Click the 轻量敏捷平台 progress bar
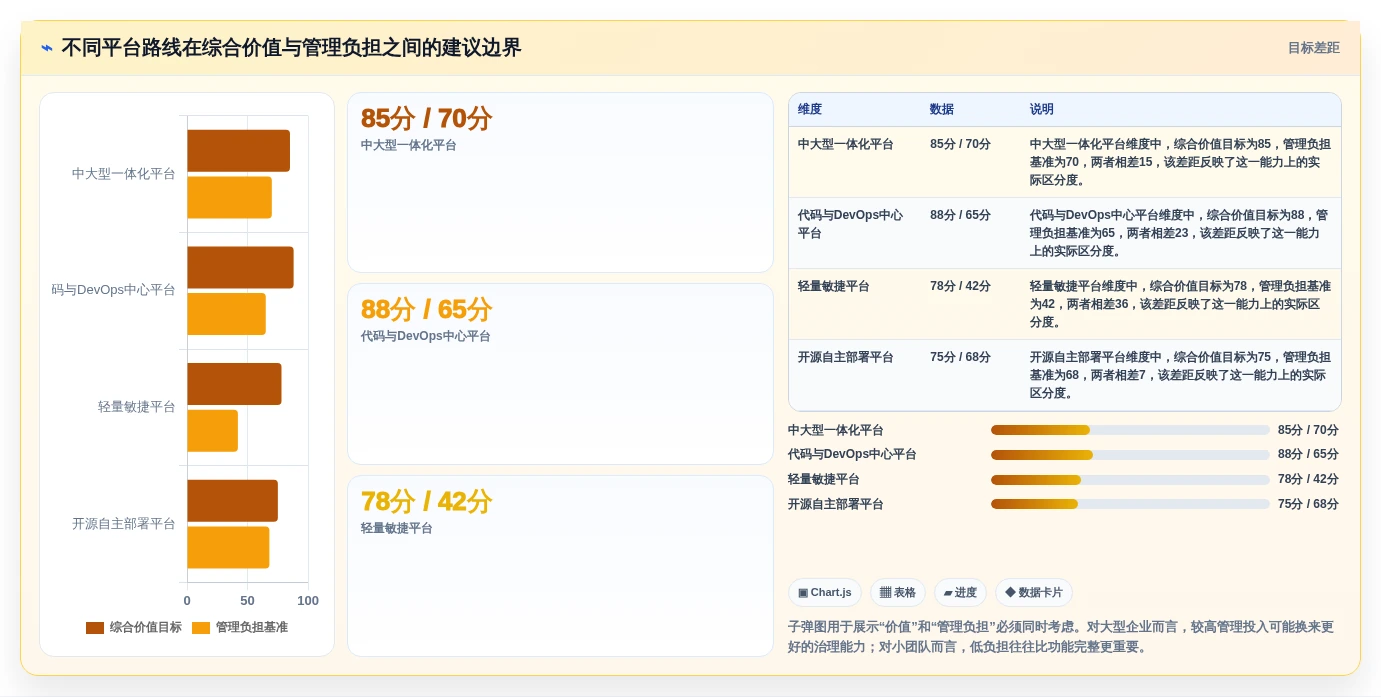 pyautogui.click(x=1130, y=480)
